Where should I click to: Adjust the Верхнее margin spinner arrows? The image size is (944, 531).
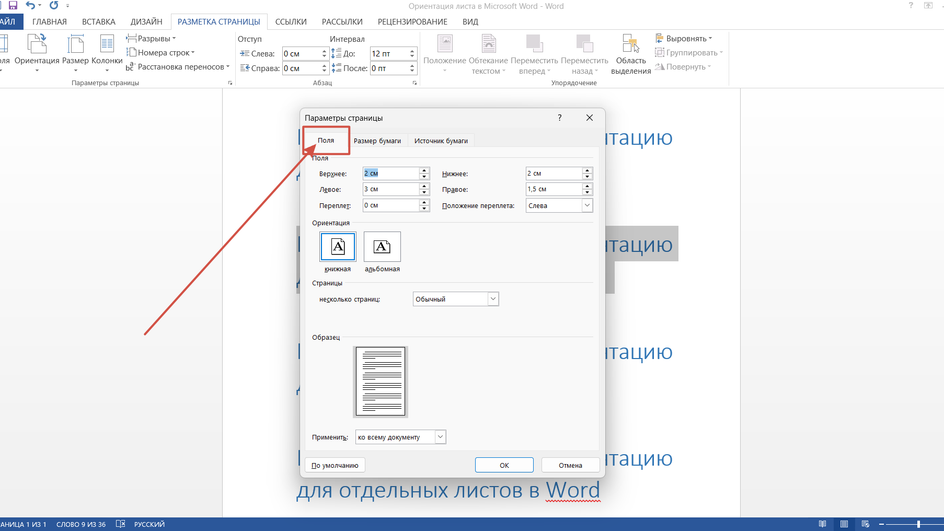424,173
